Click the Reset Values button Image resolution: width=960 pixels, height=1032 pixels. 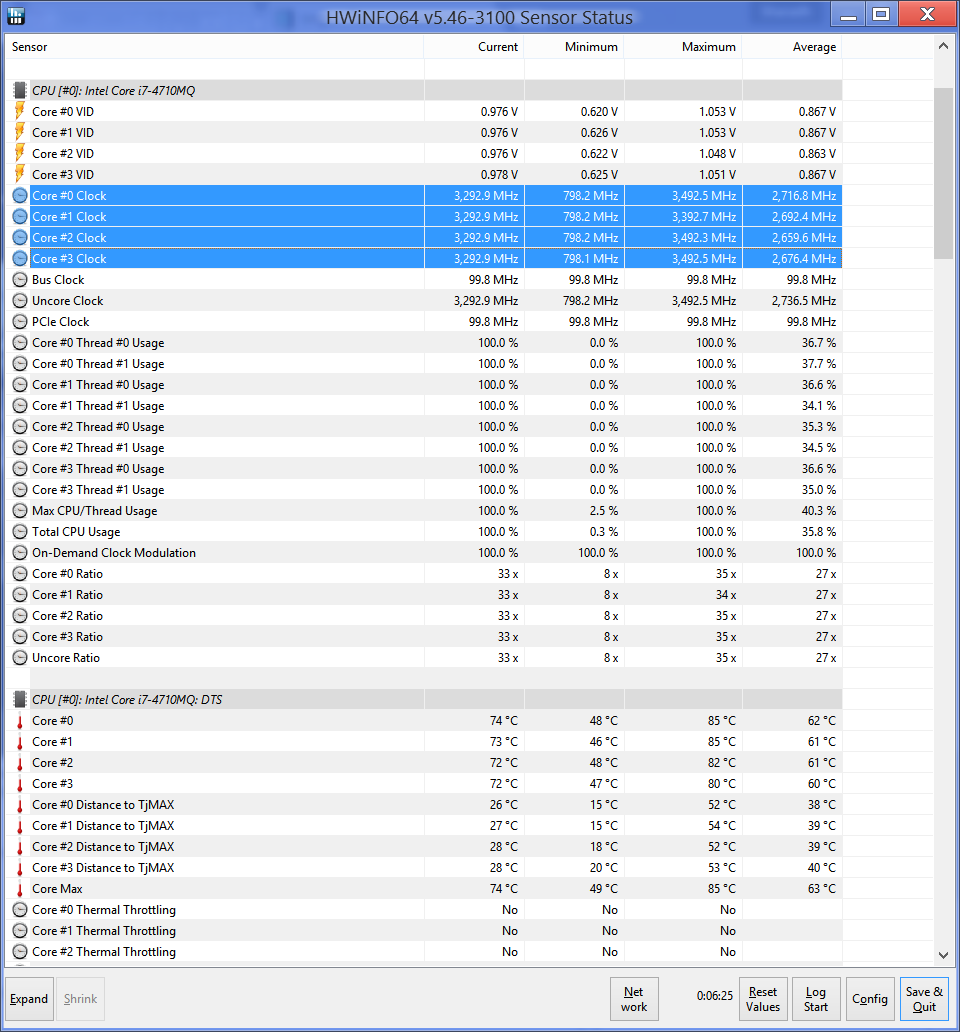point(763,999)
